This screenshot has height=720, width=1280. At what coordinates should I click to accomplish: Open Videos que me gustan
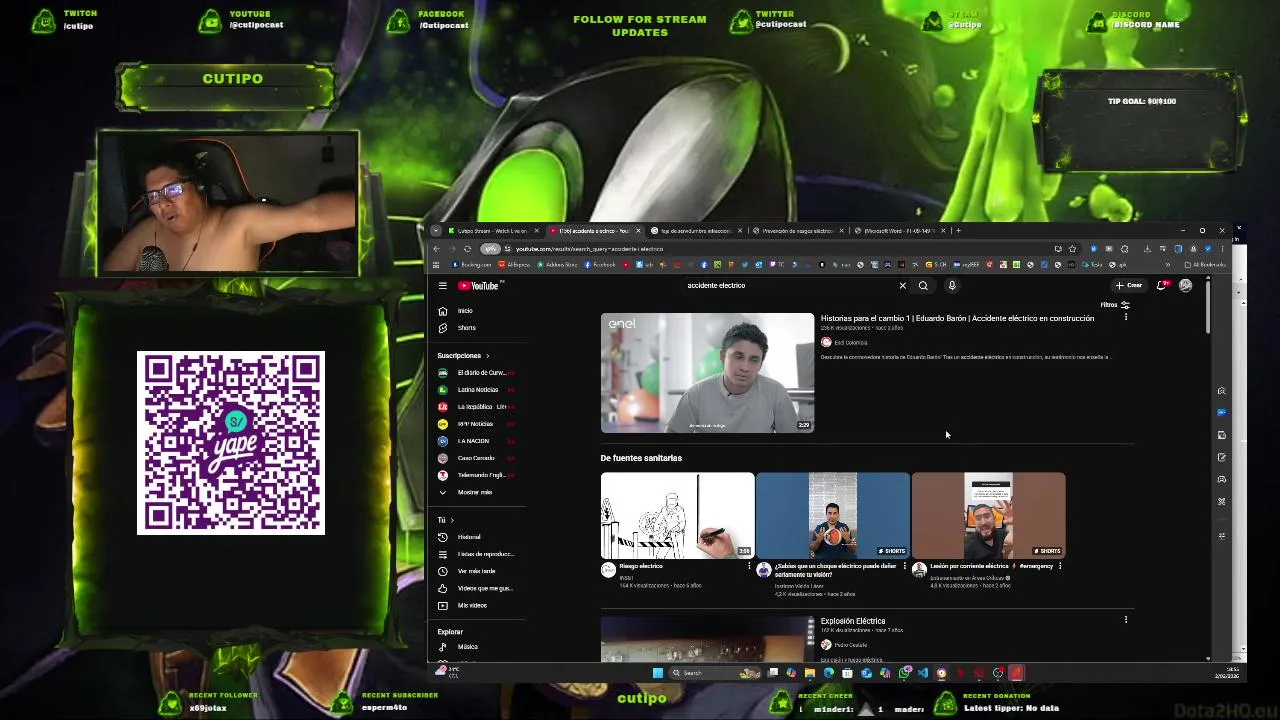pyautogui.click(x=477, y=588)
